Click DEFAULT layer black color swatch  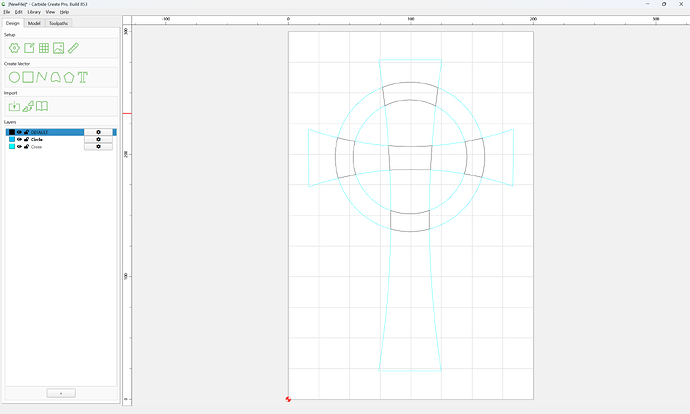click(12, 132)
